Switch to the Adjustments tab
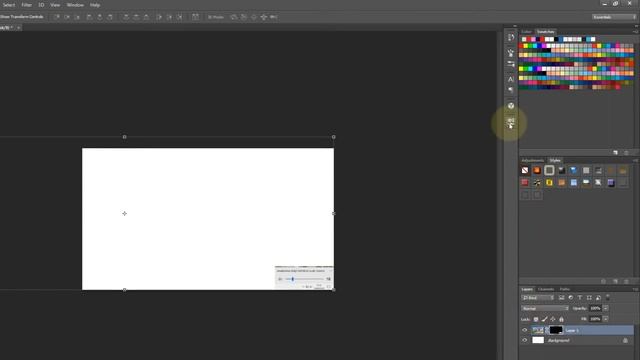Screen dimensions: 640x360 tap(533, 160)
